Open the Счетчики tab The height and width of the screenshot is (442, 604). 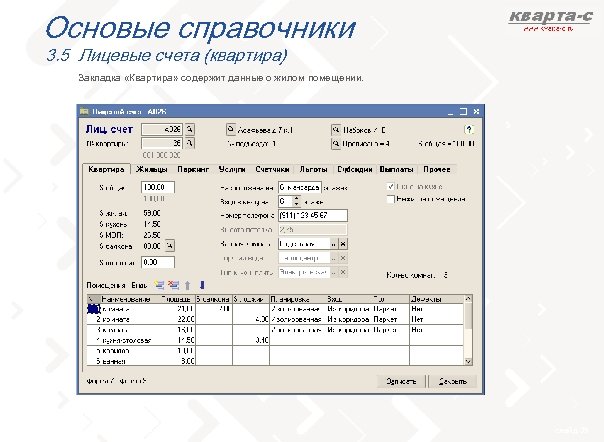[x=272, y=170]
